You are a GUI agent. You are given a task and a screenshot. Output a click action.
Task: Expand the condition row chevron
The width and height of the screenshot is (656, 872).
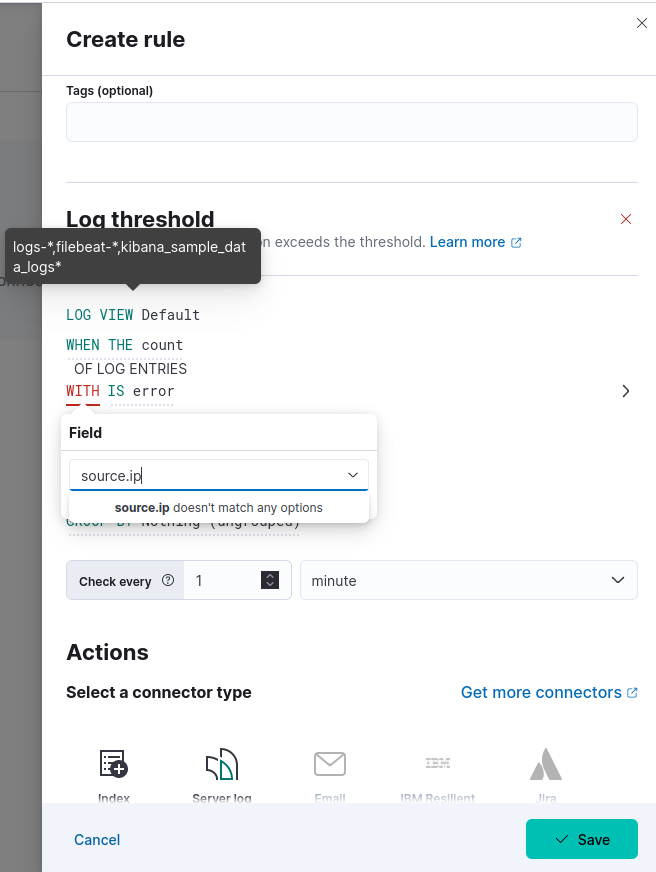click(626, 391)
